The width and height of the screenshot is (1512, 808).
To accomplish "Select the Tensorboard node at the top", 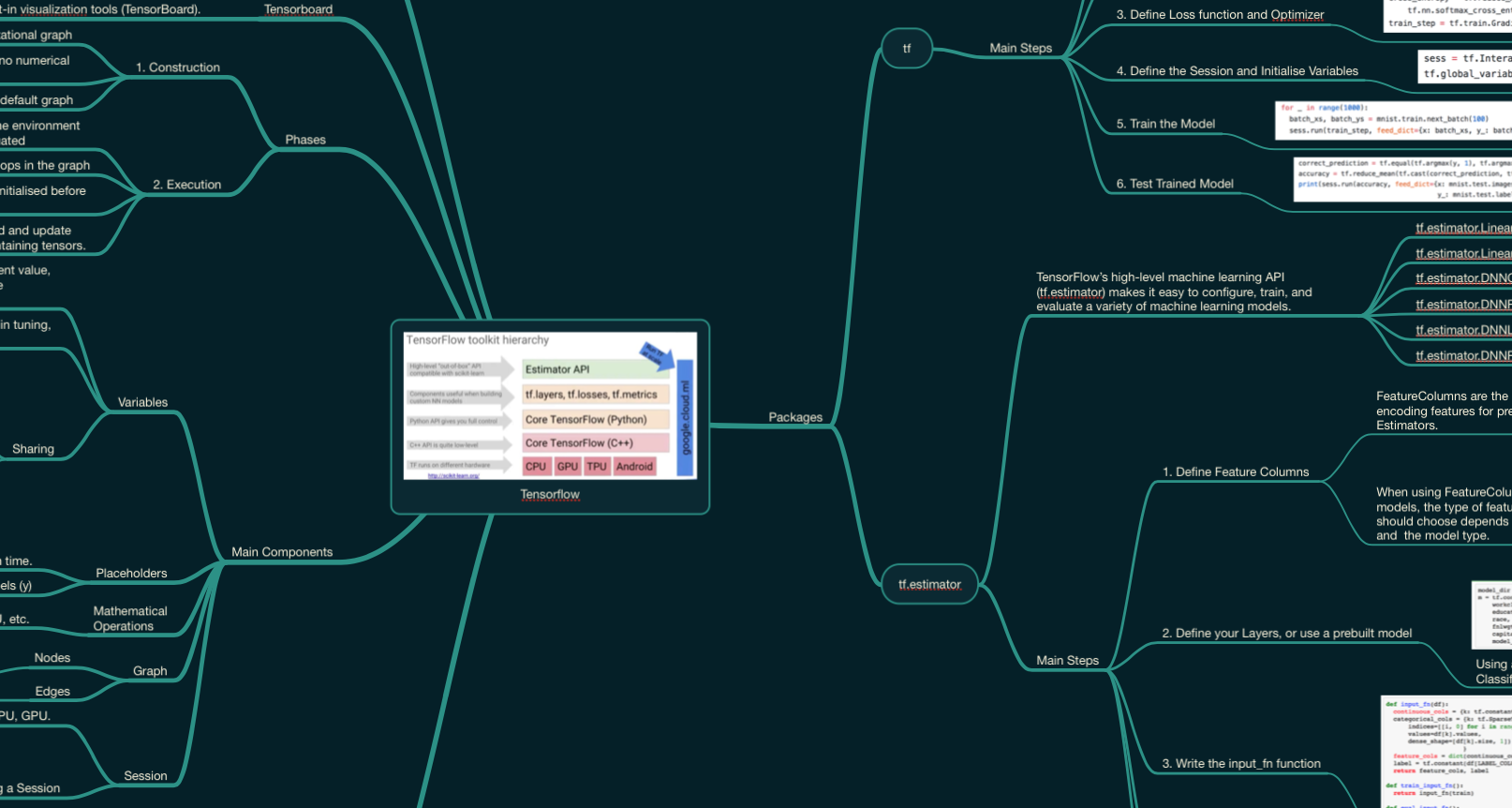I will click(x=298, y=10).
